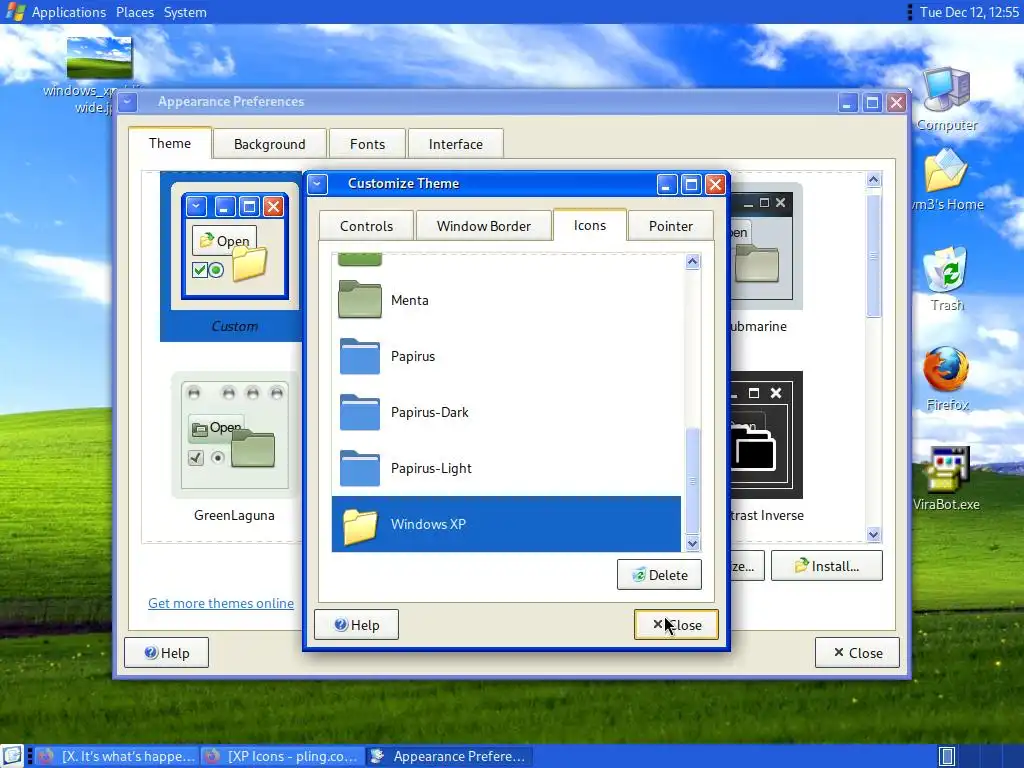1024x768 pixels.
Task: Switch to X taskbar window entry
Action: coord(116,756)
